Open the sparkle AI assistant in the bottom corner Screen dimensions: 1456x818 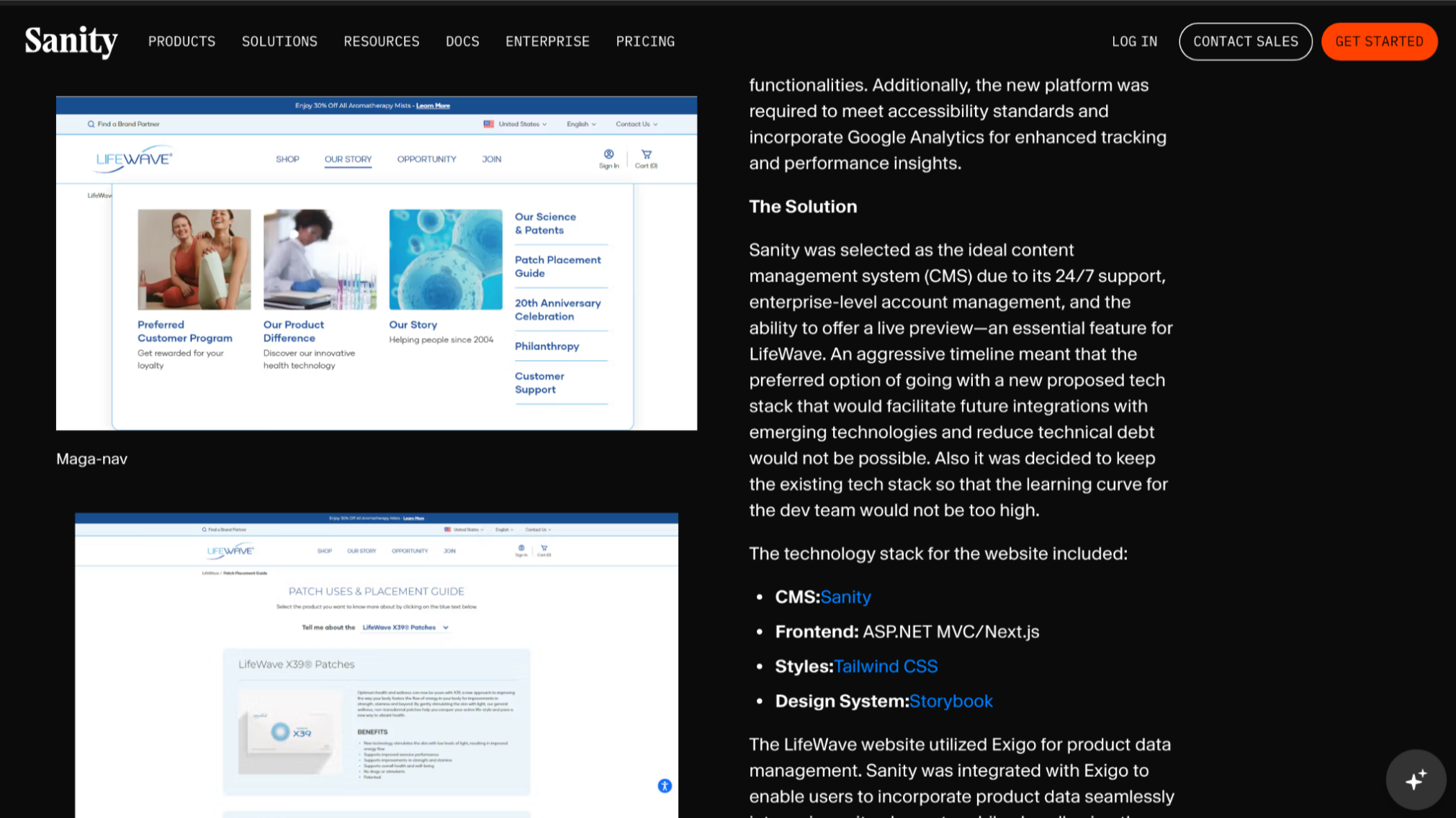click(1416, 778)
